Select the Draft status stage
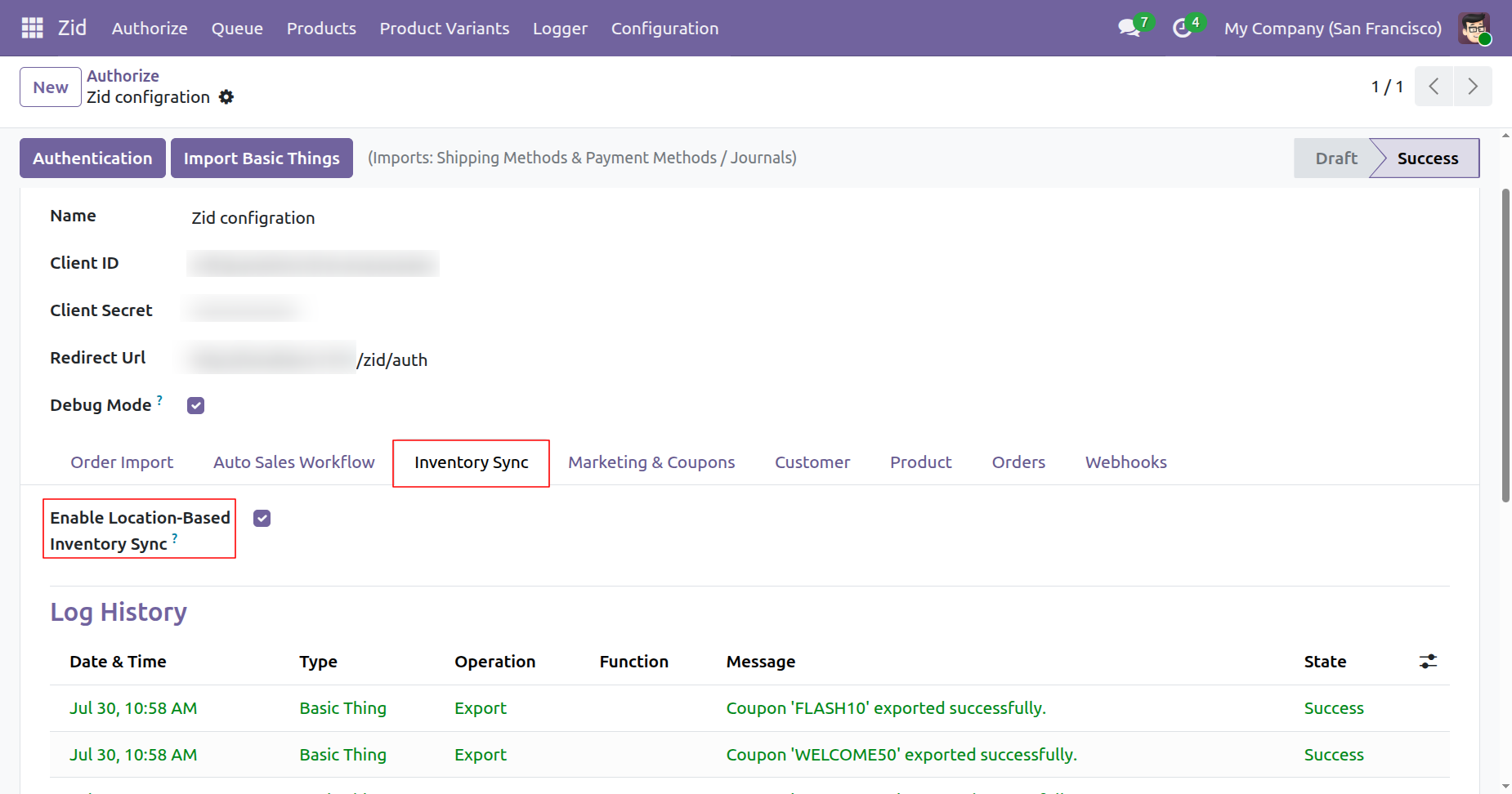The width and height of the screenshot is (1512, 794). [x=1335, y=158]
